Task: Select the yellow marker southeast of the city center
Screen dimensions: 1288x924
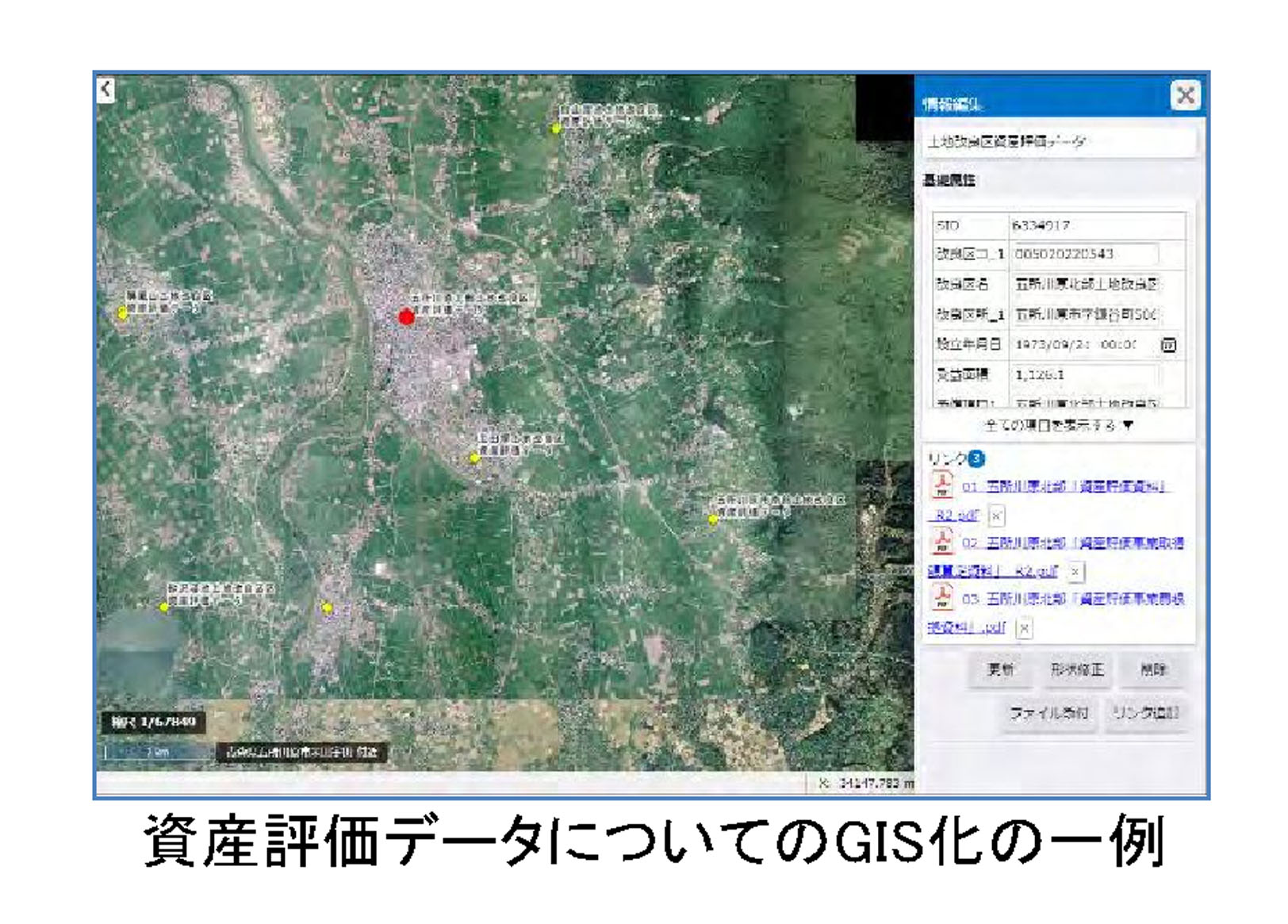Action: pyautogui.click(x=474, y=458)
